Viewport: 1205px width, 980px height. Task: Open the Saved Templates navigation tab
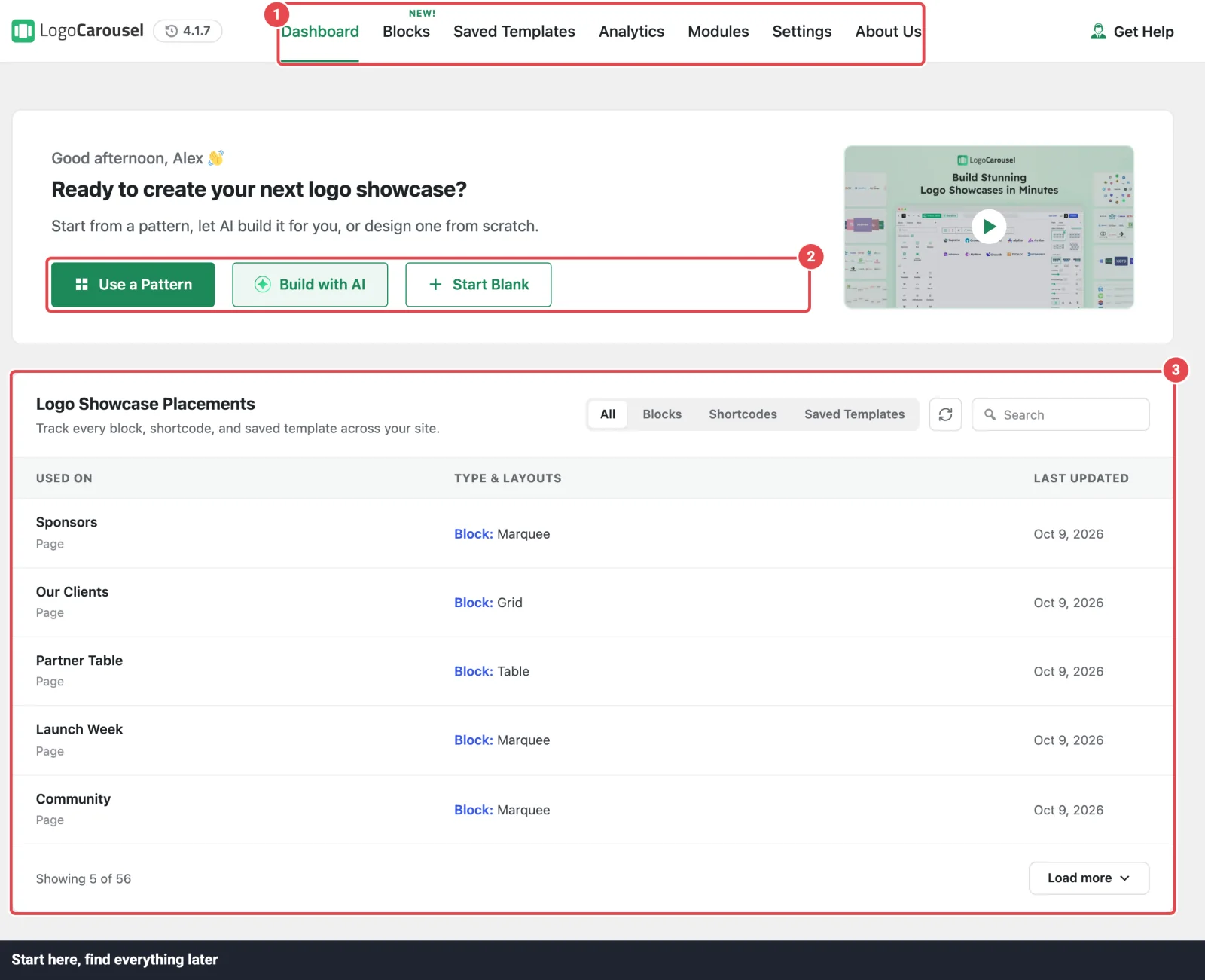[514, 32]
